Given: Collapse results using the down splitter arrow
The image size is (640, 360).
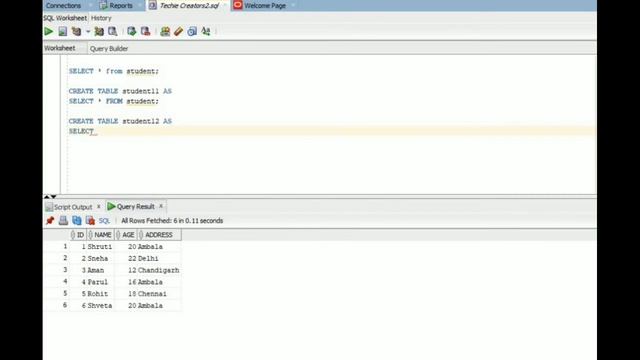Looking at the screenshot, I should (x=53, y=197).
